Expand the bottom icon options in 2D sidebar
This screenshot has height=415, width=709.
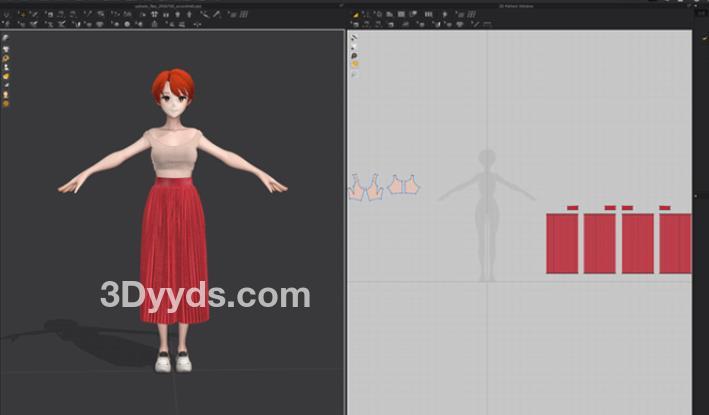tap(354, 75)
